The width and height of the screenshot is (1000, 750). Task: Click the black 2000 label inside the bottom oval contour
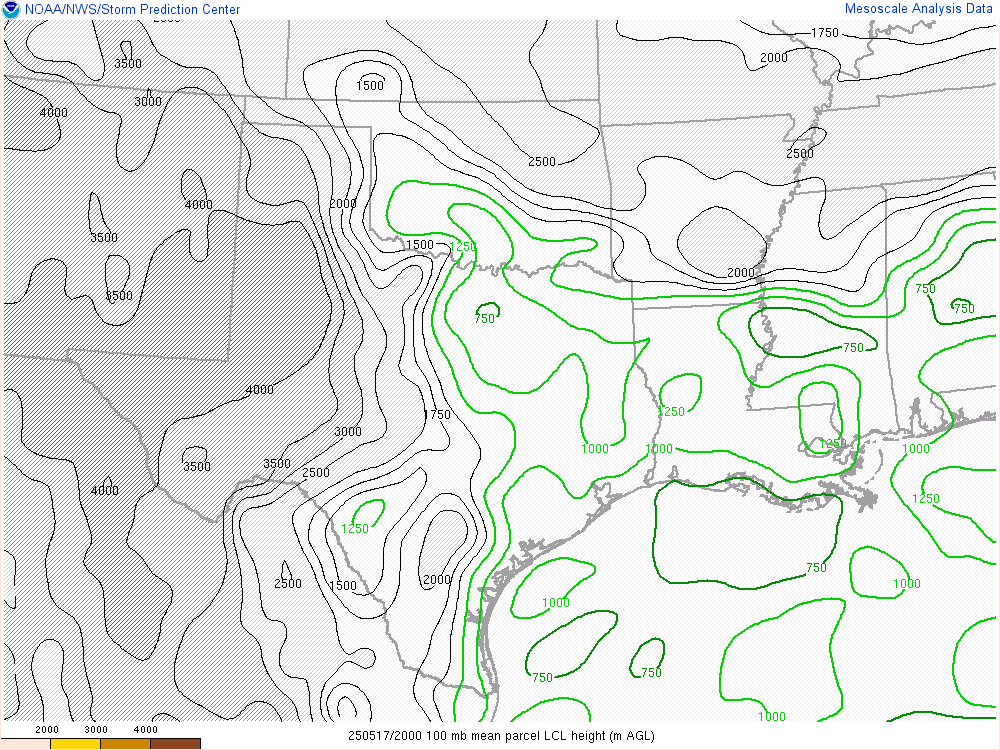click(437, 579)
